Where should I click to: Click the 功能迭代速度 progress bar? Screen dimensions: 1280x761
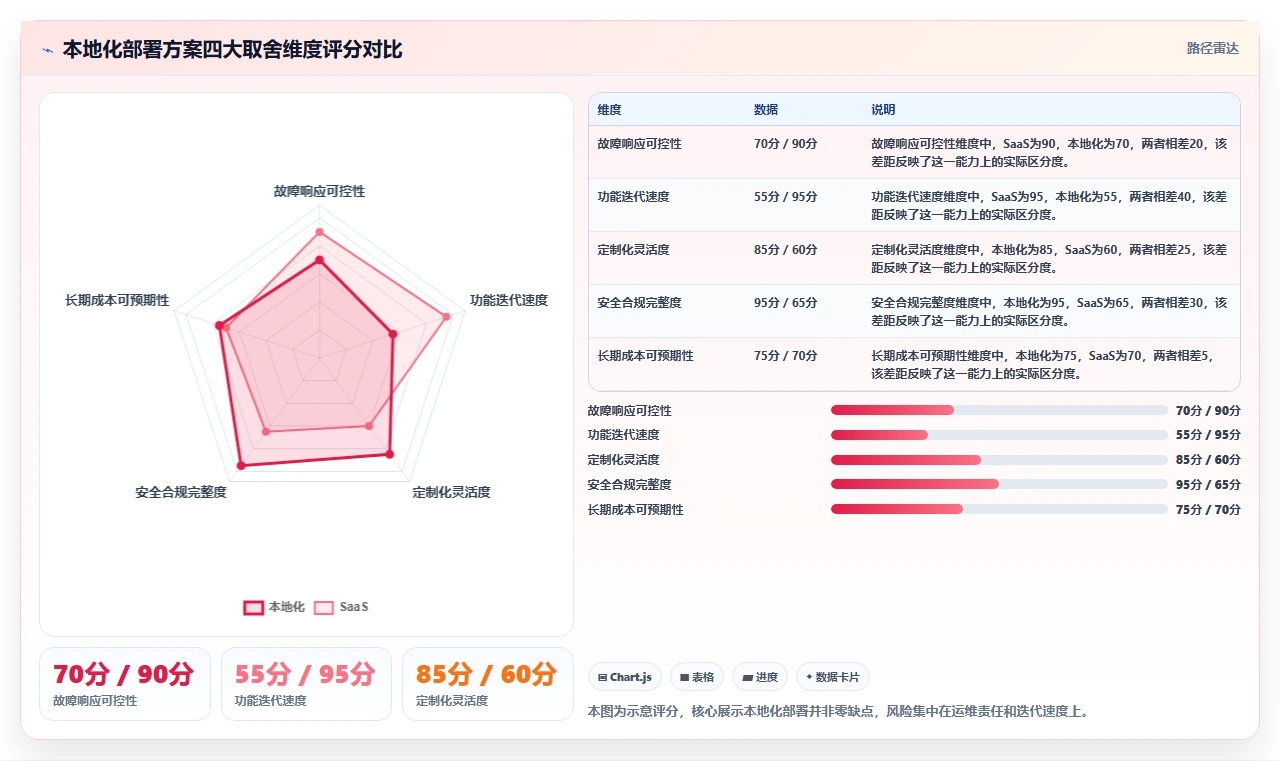[999, 435]
